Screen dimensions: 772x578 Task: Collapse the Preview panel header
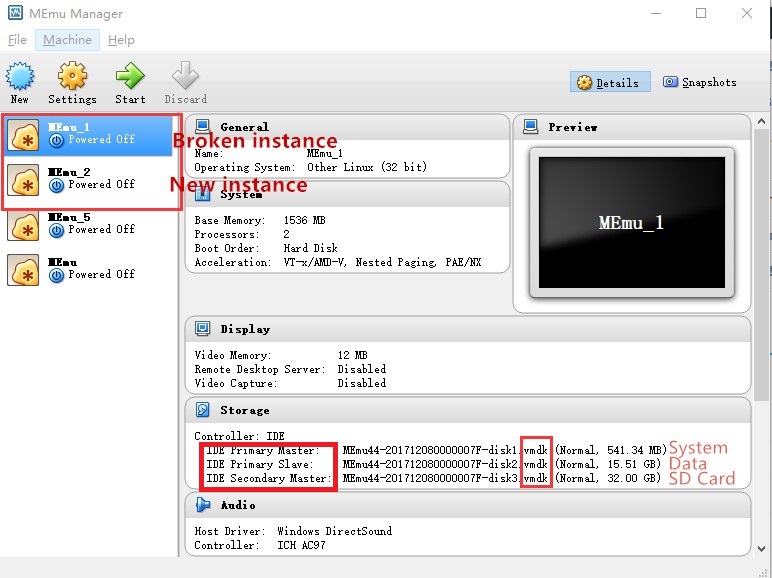(x=632, y=127)
